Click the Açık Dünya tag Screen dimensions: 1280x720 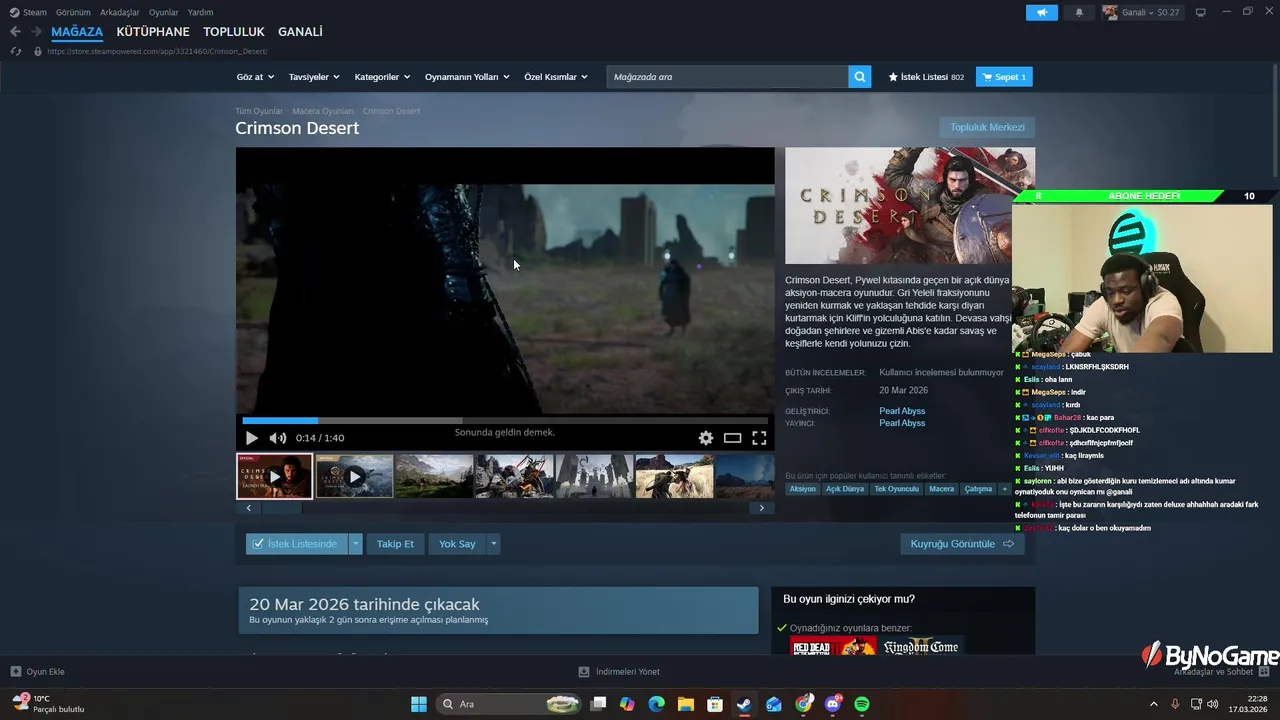[845, 489]
